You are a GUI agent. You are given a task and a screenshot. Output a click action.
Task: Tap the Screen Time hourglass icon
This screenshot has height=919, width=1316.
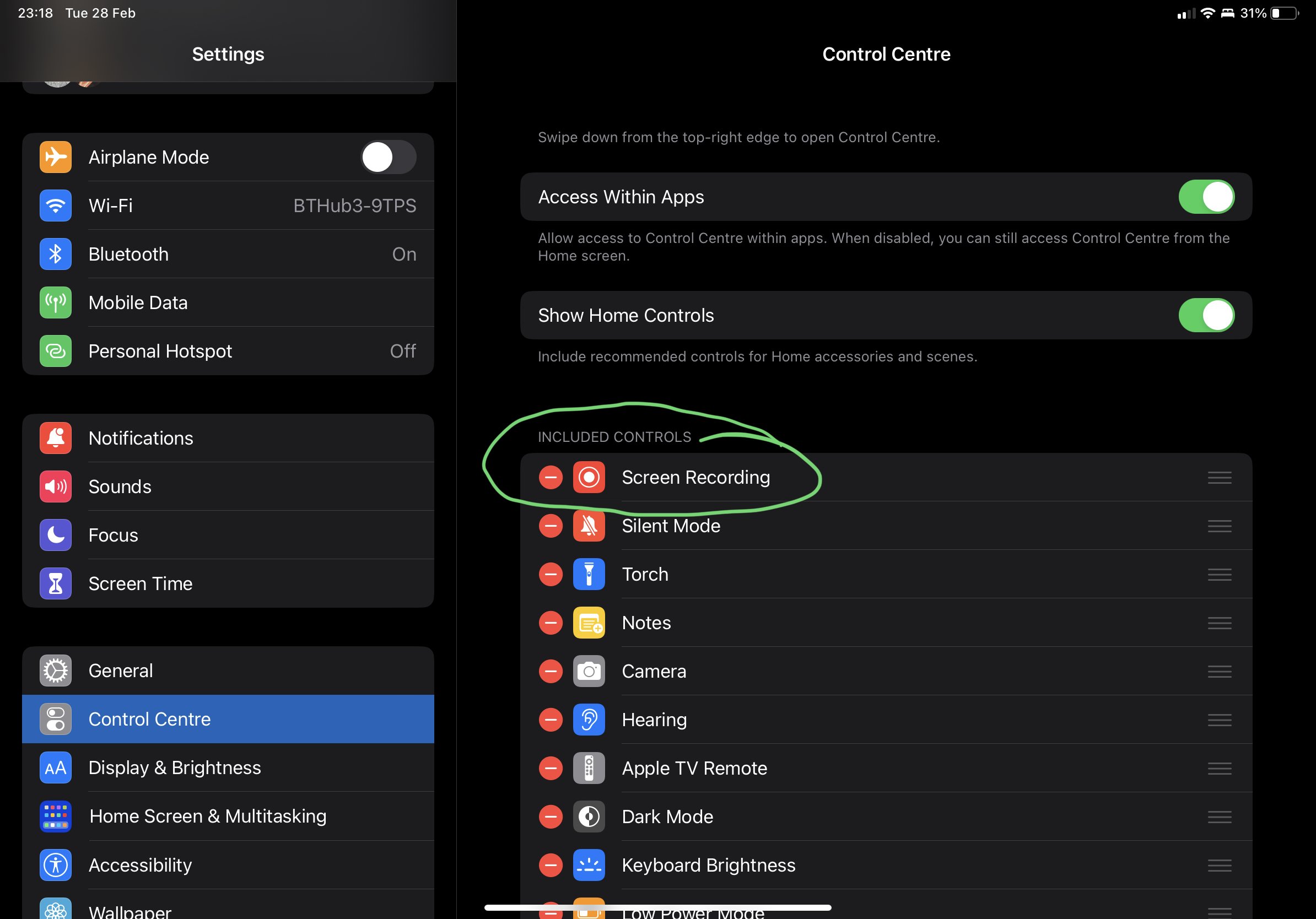(56, 583)
